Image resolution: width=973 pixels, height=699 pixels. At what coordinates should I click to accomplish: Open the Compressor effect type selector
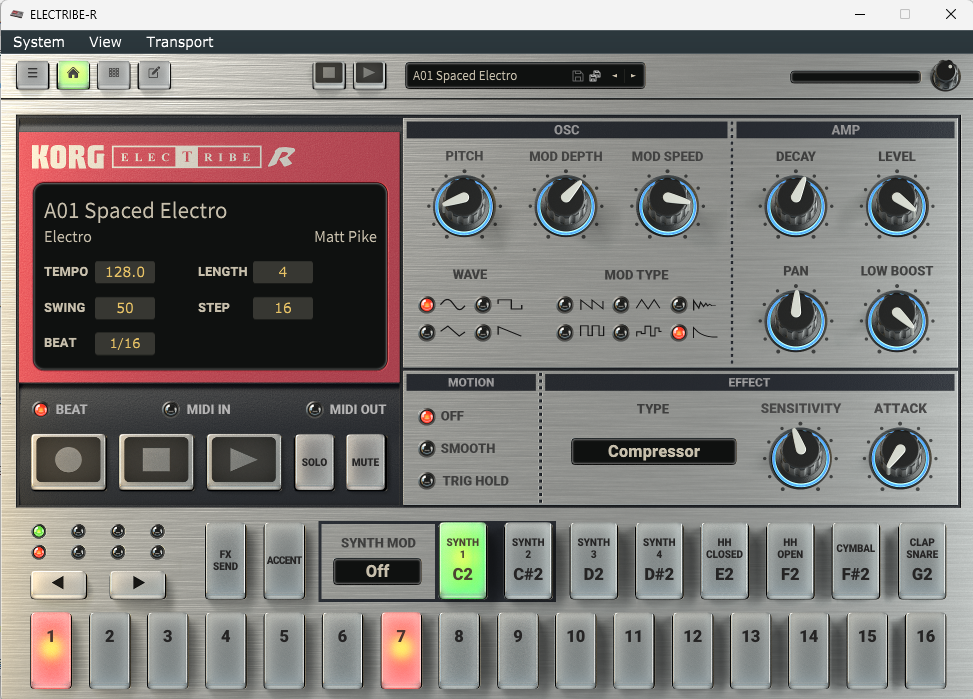click(x=653, y=451)
